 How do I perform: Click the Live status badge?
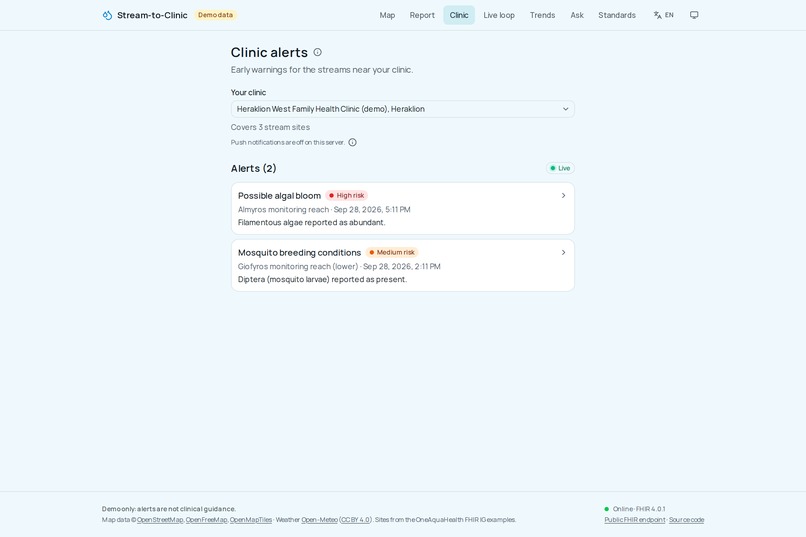pyautogui.click(x=560, y=168)
